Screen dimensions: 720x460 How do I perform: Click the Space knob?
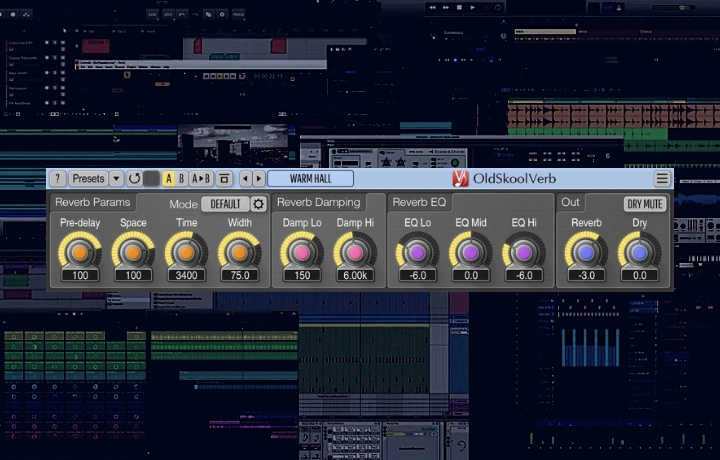(133, 252)
